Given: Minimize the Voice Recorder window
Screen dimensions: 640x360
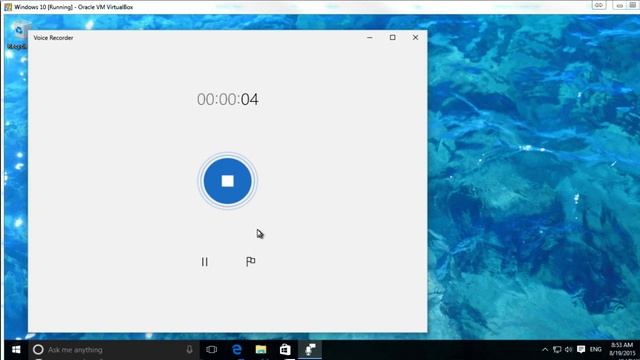Looking at the screenshot, I should [370, 38].
